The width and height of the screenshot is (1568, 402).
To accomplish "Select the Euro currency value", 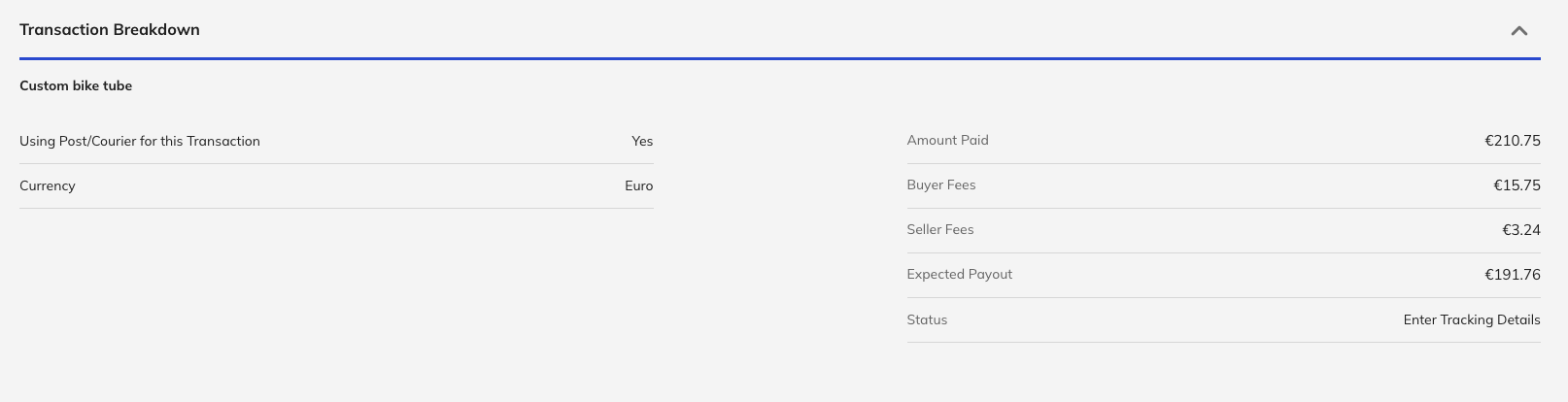I will point(638,185).
